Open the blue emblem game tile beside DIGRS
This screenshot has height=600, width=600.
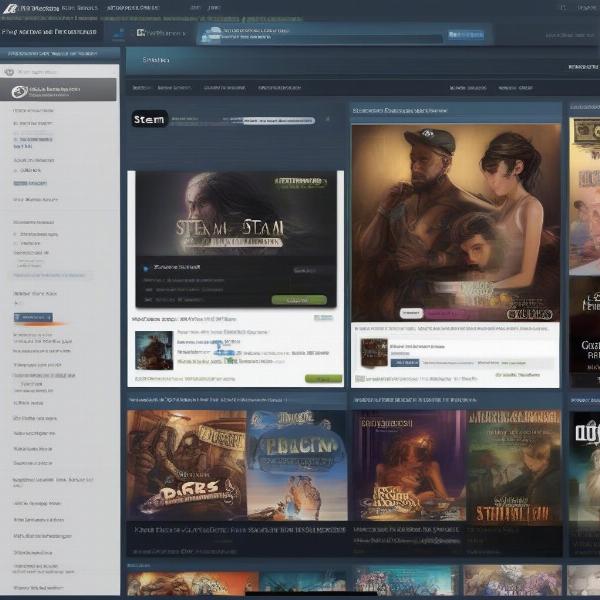click(x=297, y=465)
